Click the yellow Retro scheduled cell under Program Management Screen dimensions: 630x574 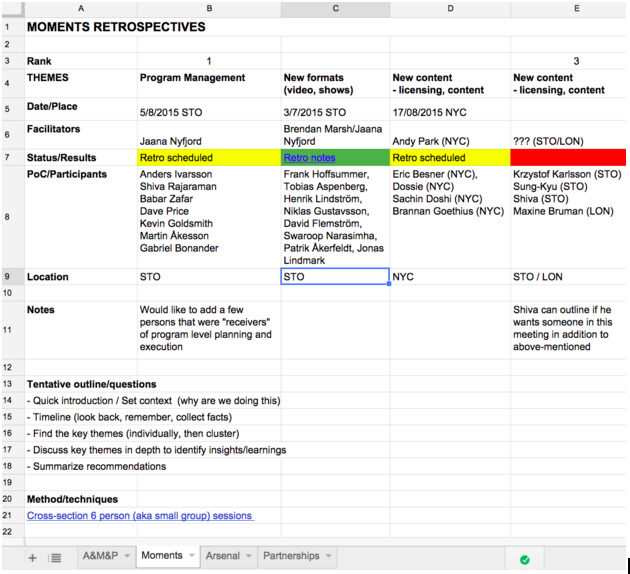point(209,157)
